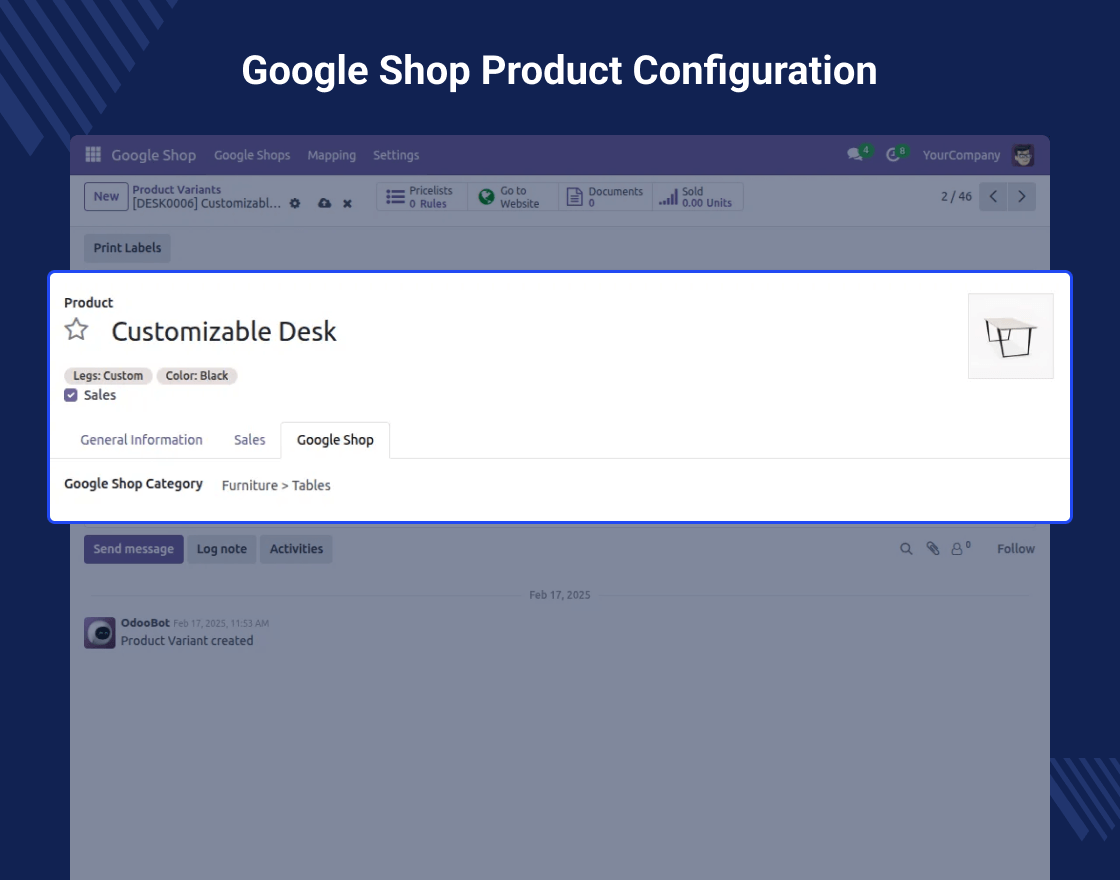Click Send message button

[x=134, y=549]
